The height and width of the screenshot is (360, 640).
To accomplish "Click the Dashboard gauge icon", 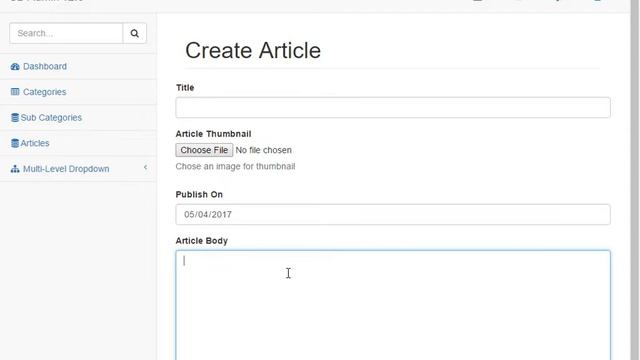I will [x=15, y=67].
